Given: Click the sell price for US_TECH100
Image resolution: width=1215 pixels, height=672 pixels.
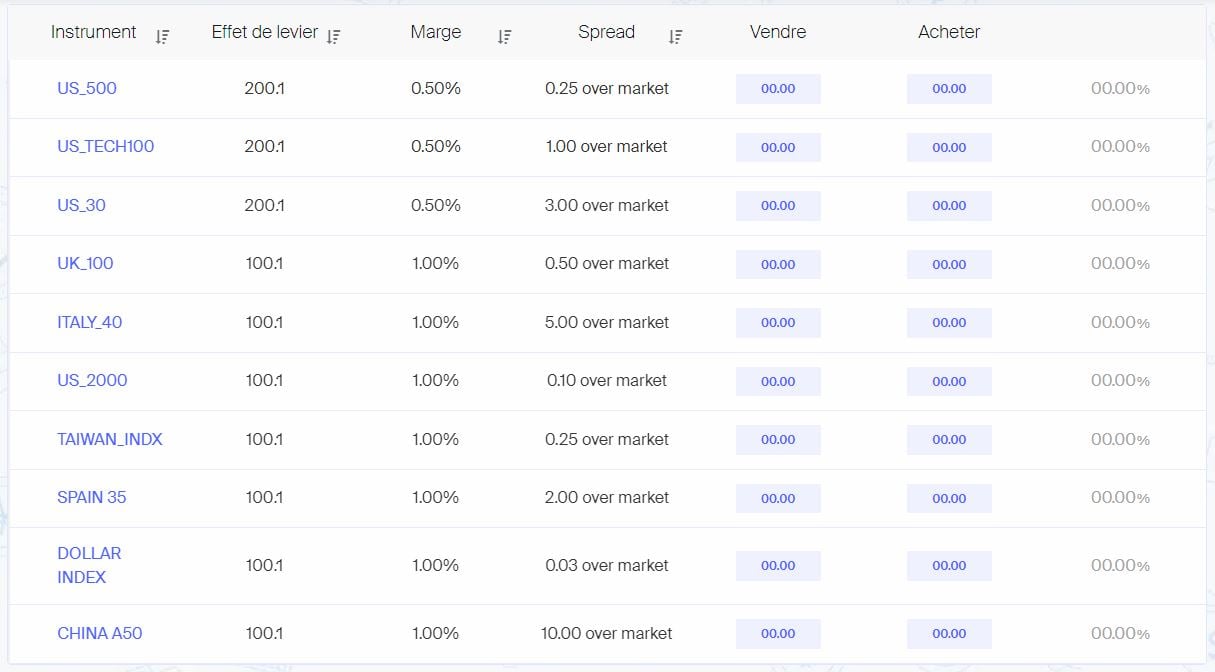Looking at the screenshot, I should pyautogui.click(x=778, y=147).
